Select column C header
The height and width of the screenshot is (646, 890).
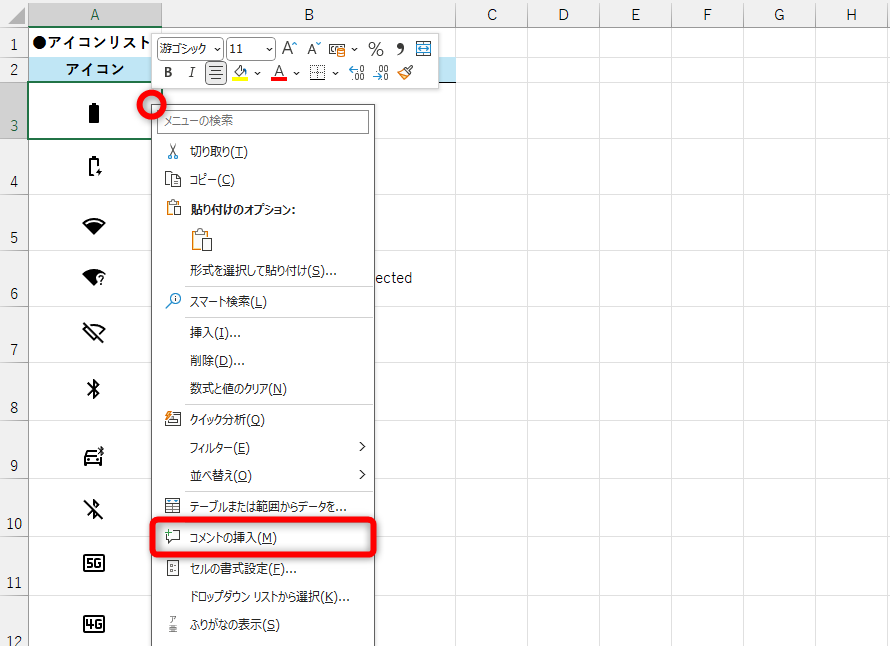click(x=492, y=14)
